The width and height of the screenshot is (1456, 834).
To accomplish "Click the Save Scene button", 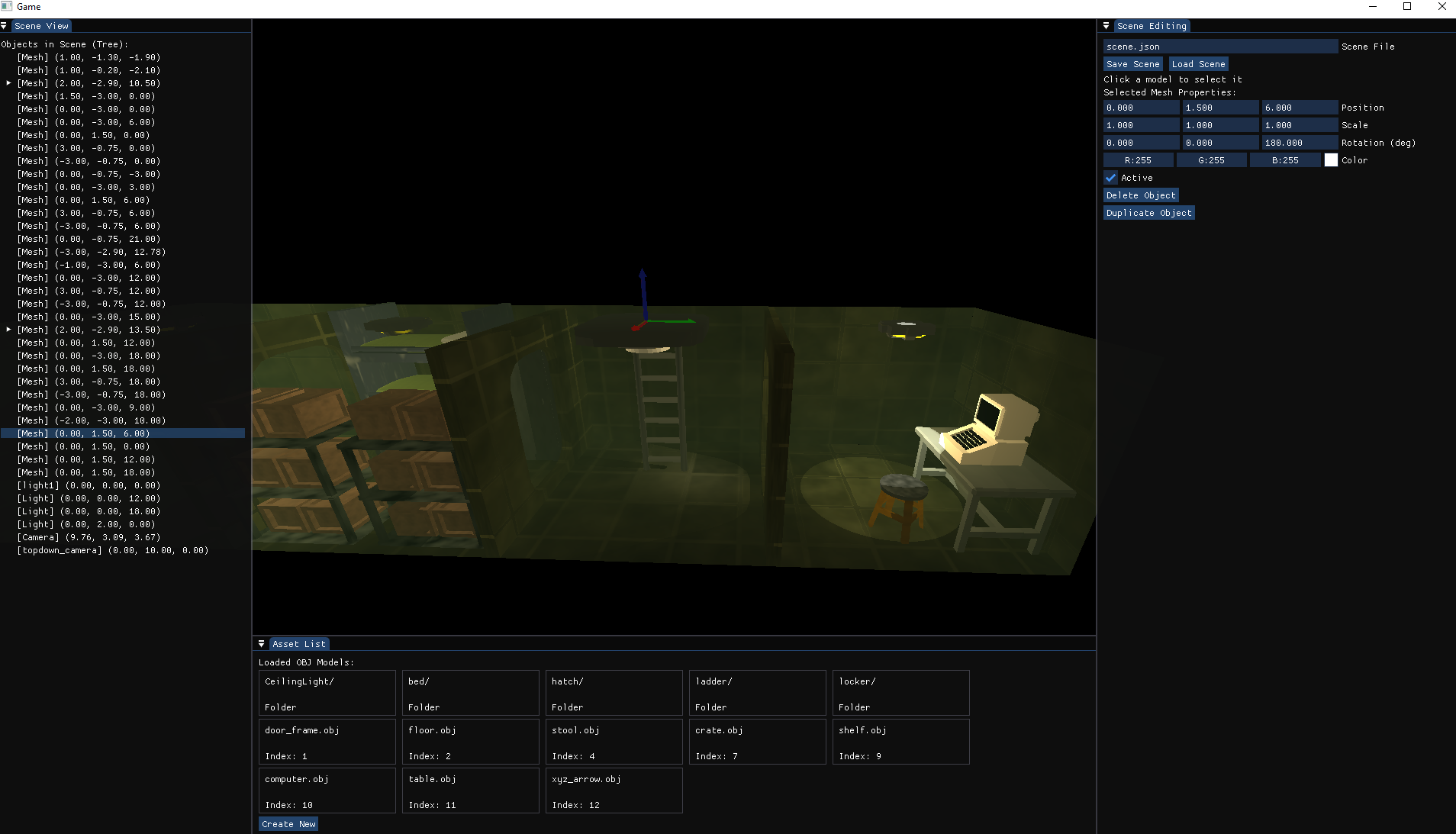I will [1132, 64].
